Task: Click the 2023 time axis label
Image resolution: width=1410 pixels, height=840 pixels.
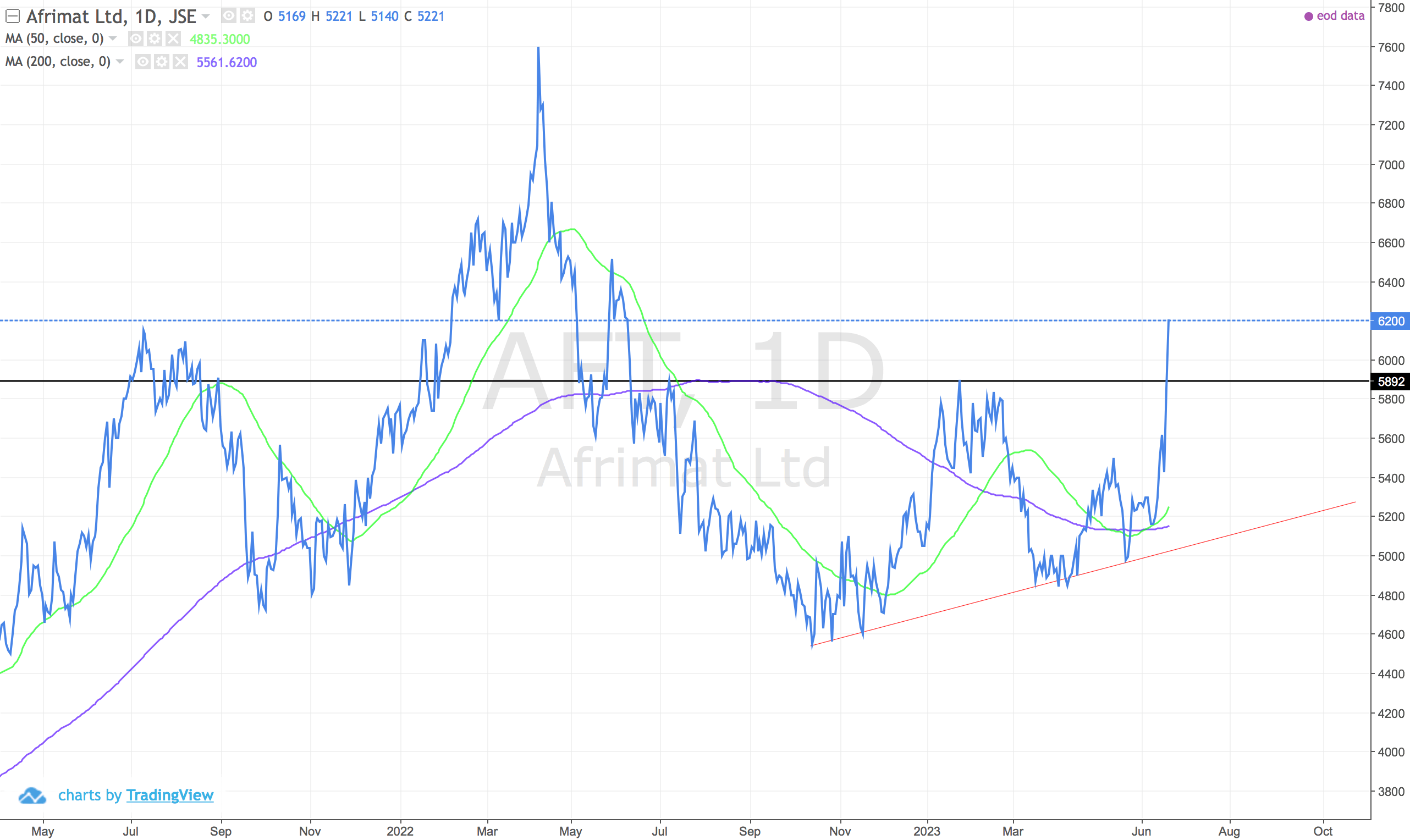Action: pos(927,831)
